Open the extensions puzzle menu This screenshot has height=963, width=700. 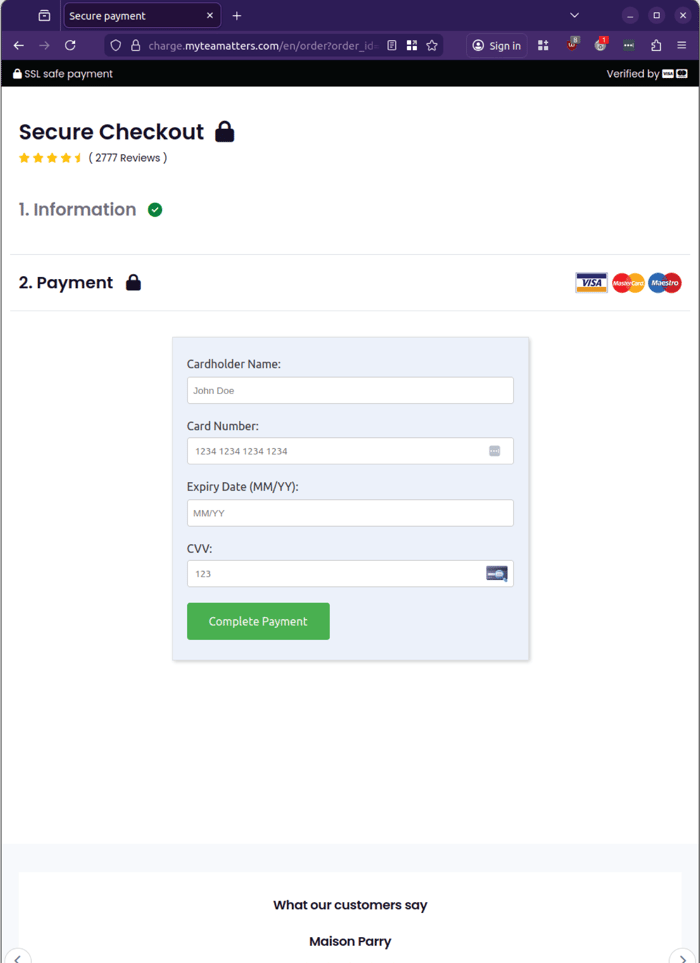point(655,45)
